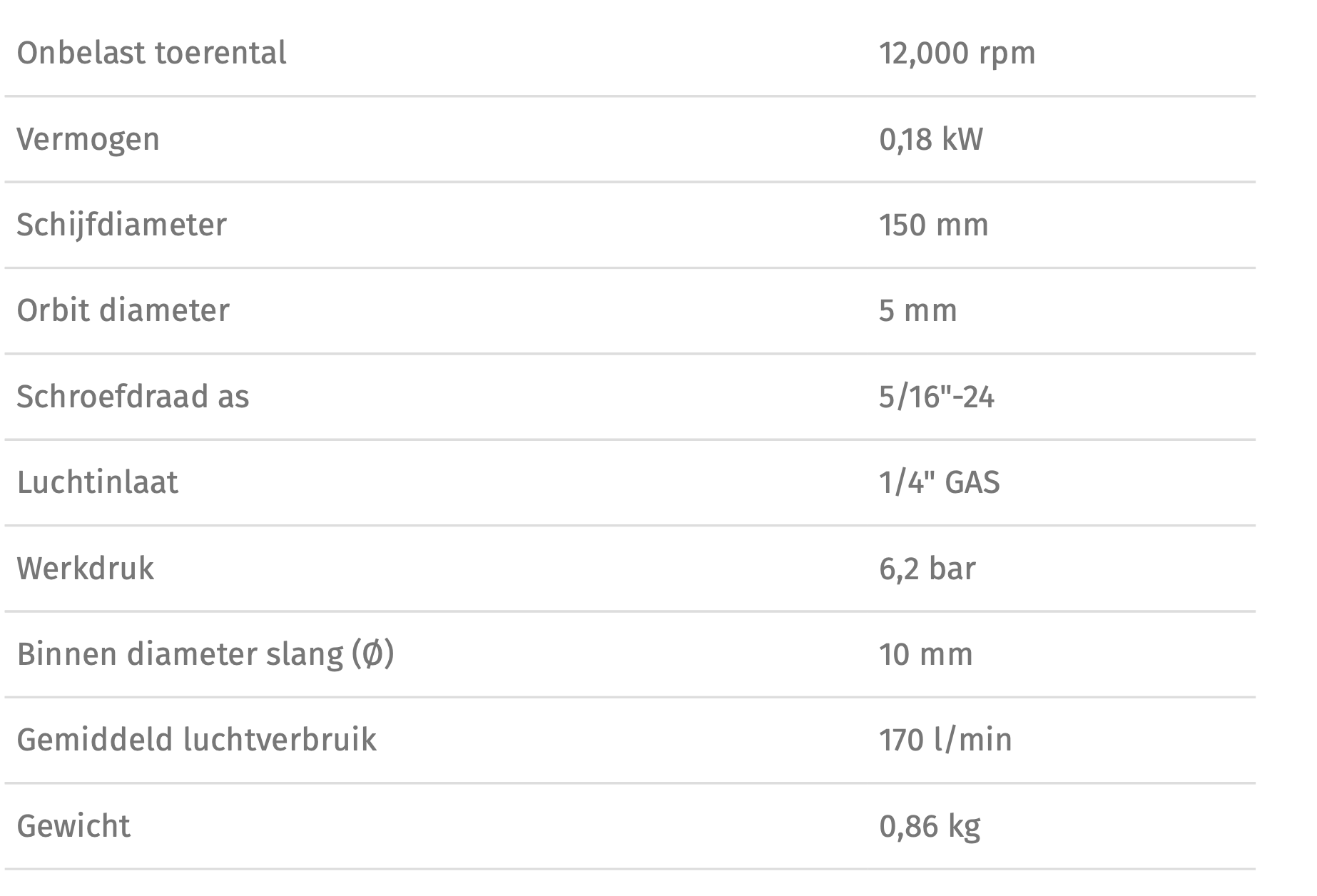
Task: Select the 170 l/min value
Action: tap(945, 740)
